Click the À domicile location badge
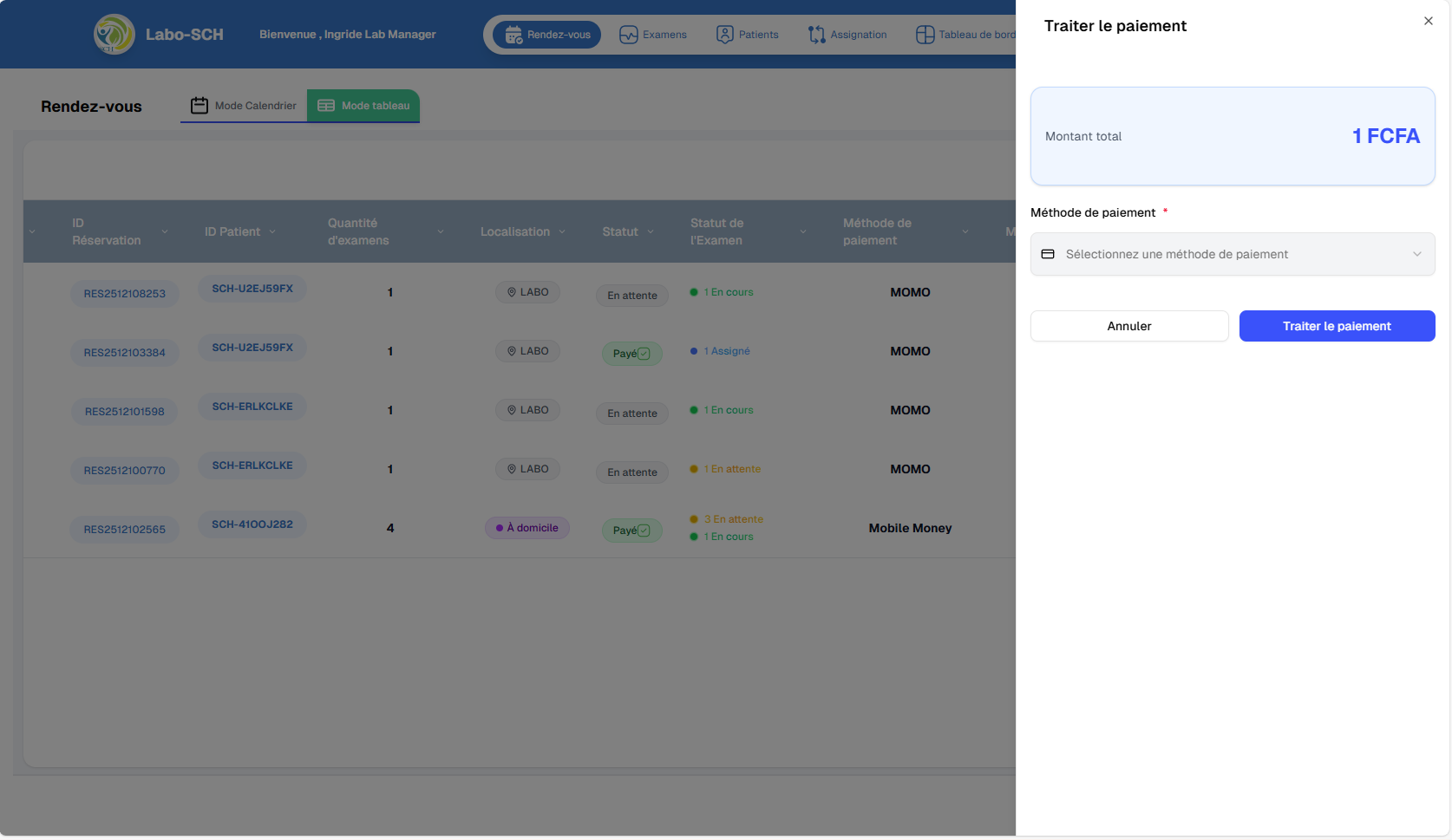 tap(527, 528)
